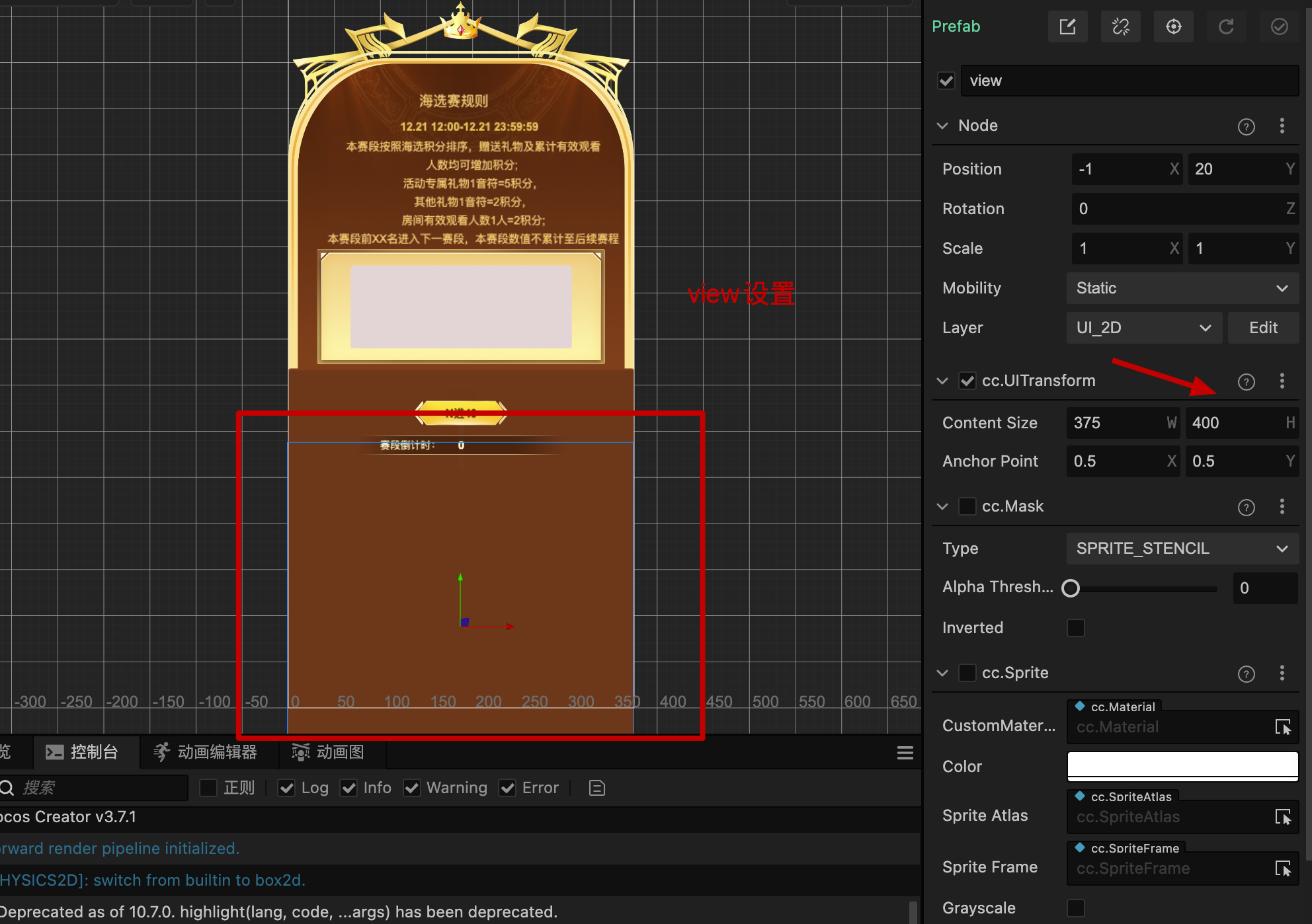Click the revert prefab refresh icon
This screenshot has height=924, width=1312.
[1226, 26]
